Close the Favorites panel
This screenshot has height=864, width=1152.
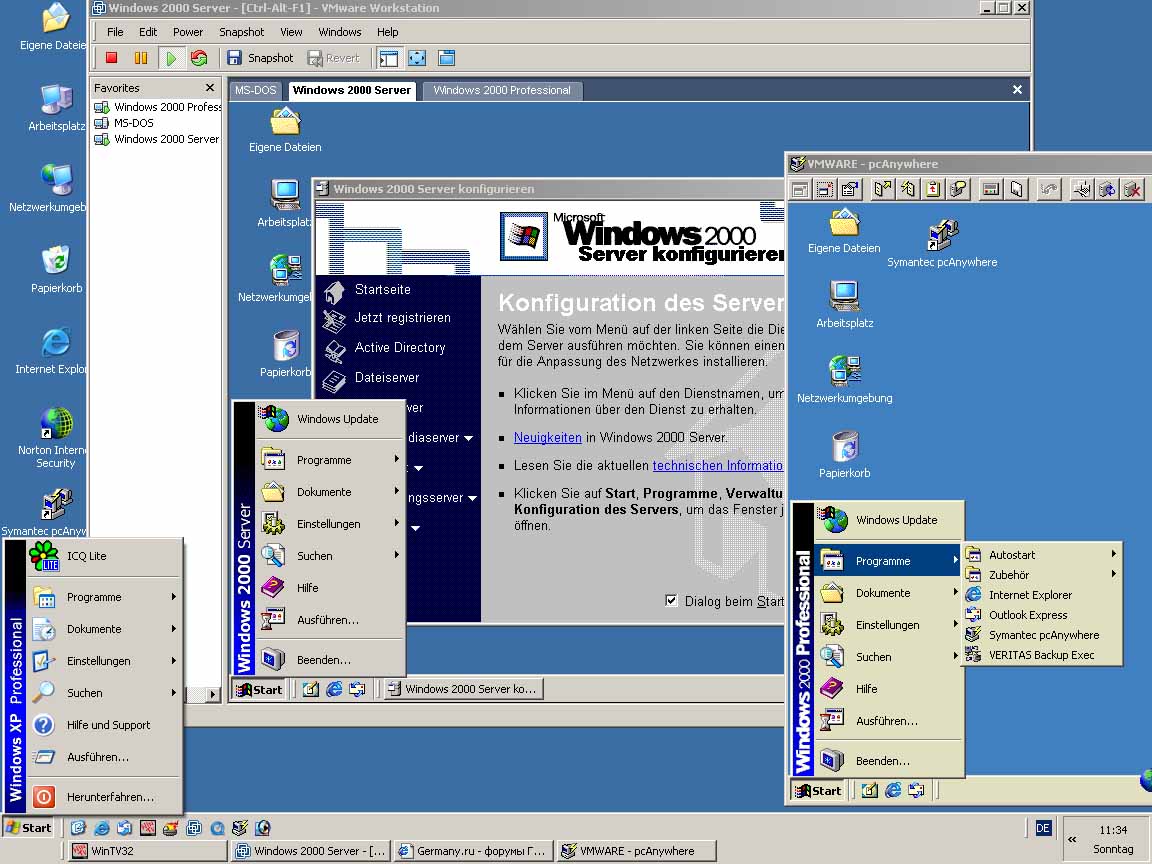[209, 87]
